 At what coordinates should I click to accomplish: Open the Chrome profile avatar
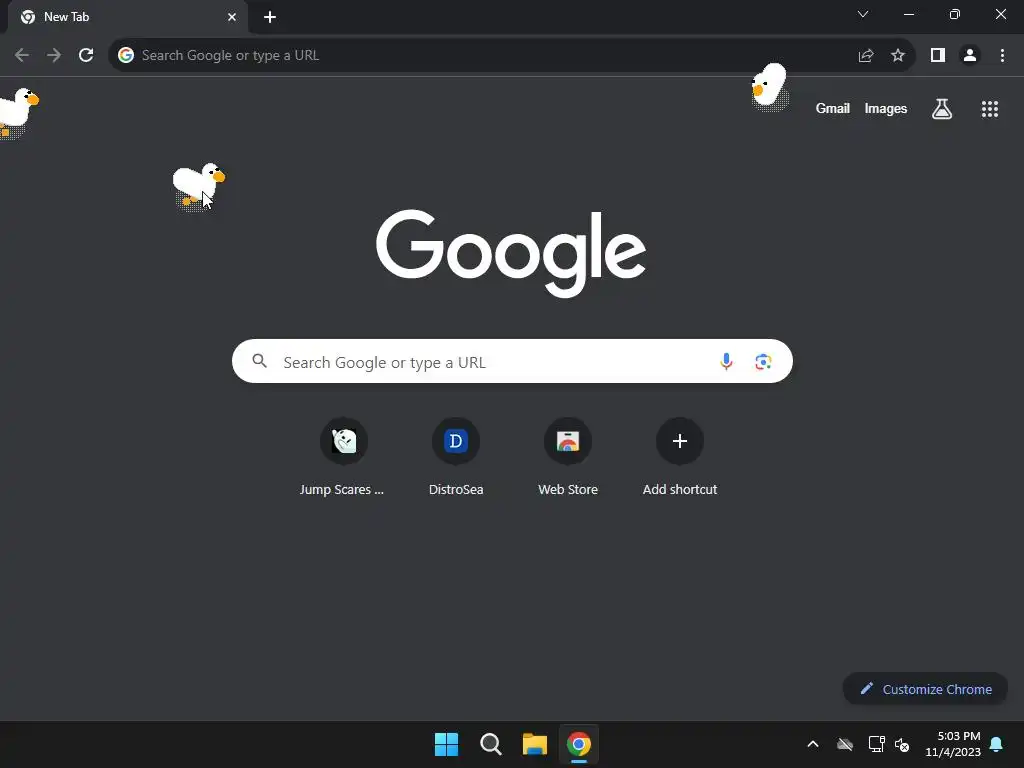(x=970, y=56)
